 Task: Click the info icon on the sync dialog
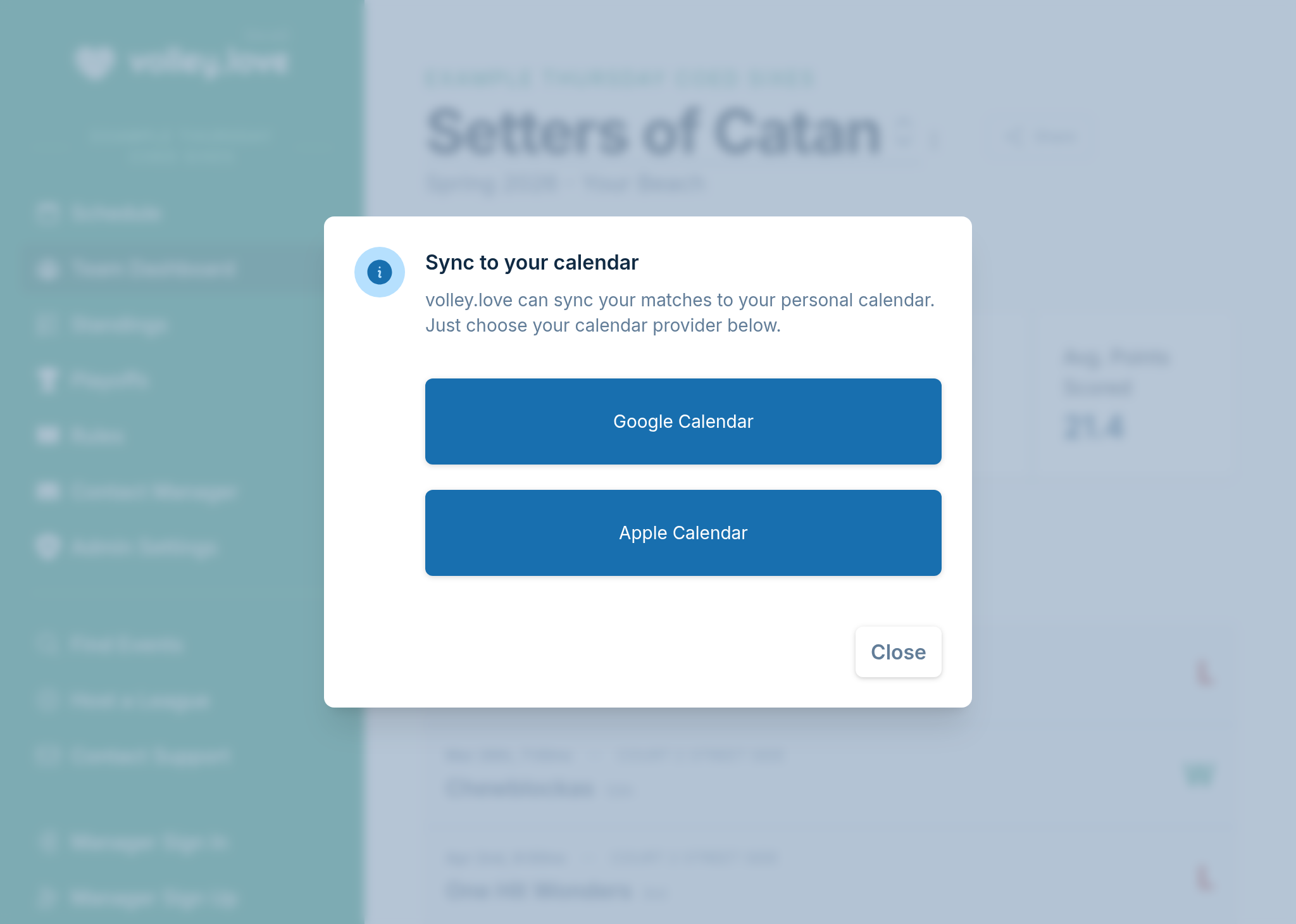[x=379, y=272]
